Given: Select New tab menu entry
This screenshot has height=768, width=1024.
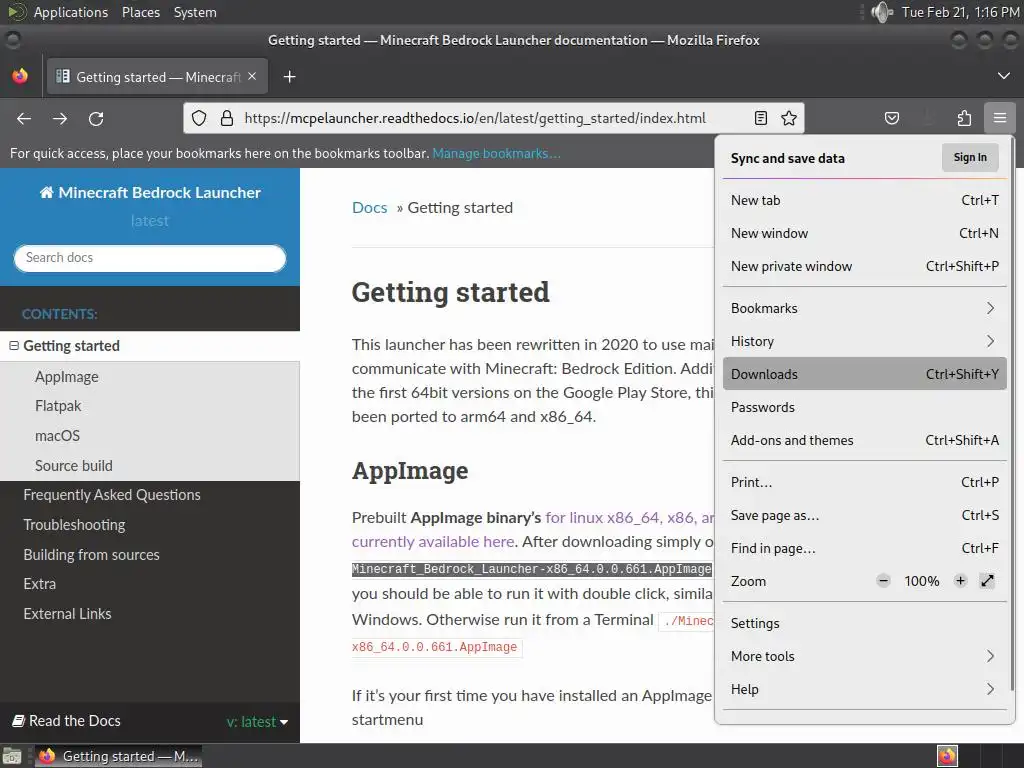Looking at the screenshot, I should click(x=865, y=200).
